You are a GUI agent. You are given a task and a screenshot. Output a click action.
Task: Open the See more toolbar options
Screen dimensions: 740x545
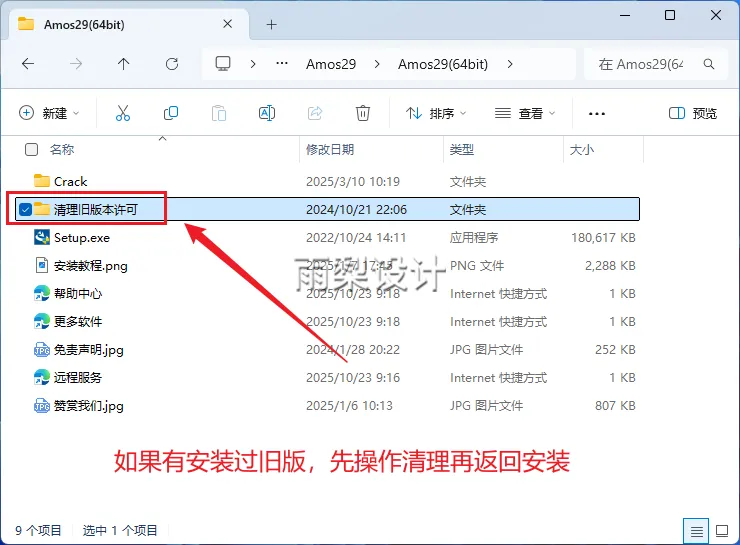click(x=597, y=113)
